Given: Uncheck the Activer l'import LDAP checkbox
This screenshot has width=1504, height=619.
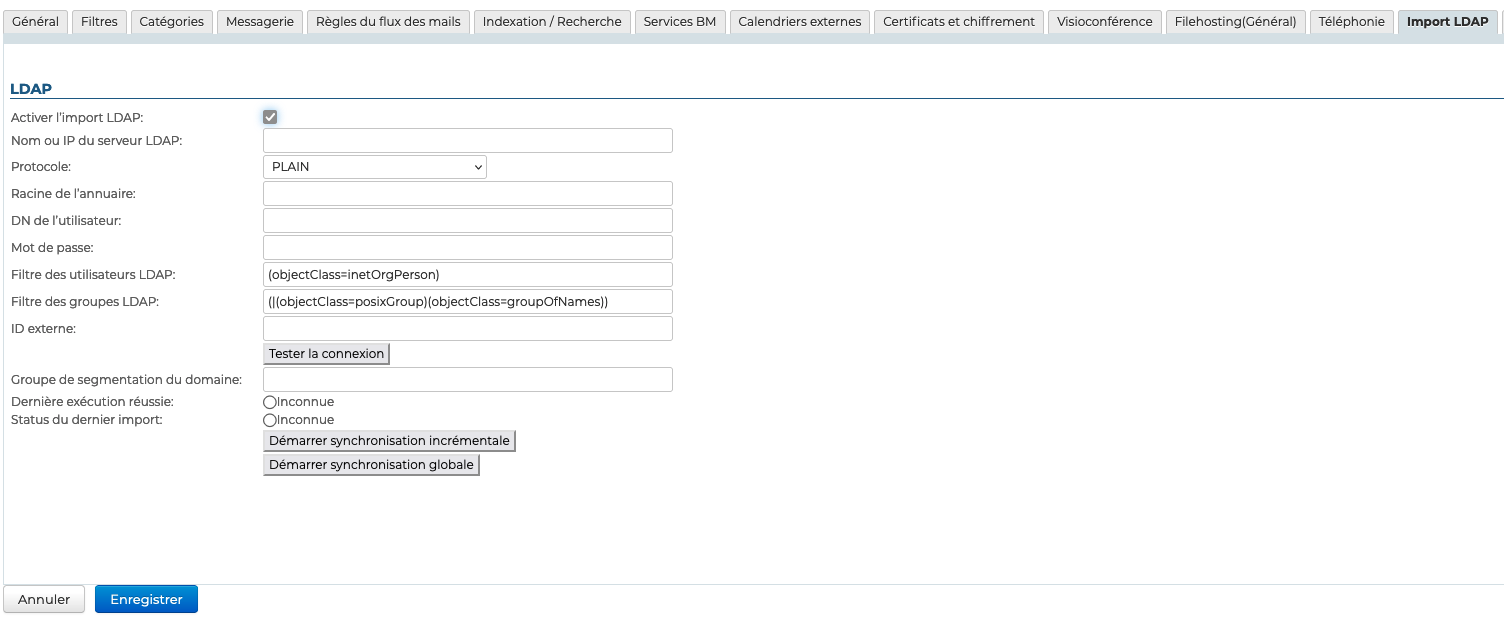Looking at the screenshot, I should tap(270, 117).
